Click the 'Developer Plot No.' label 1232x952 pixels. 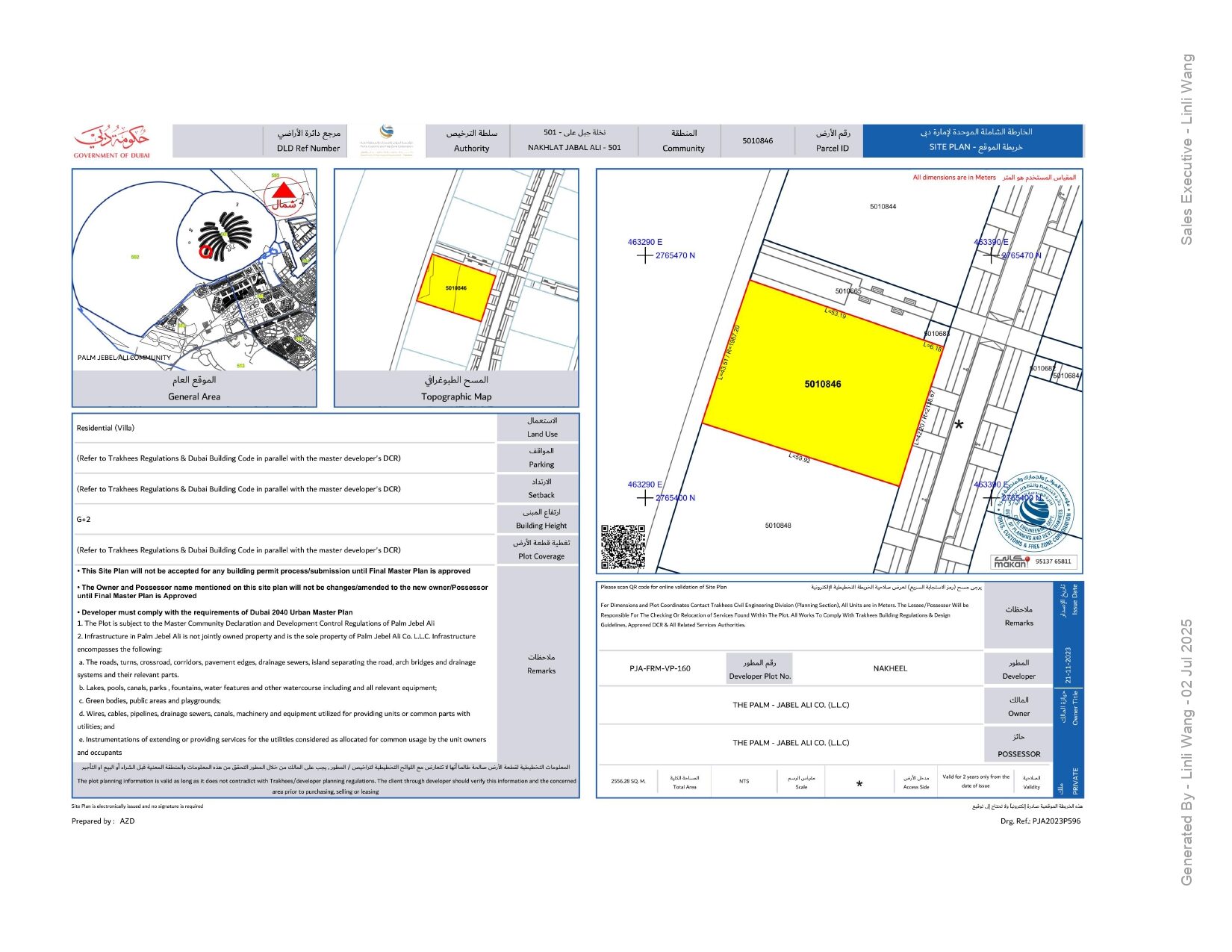point(759,676)
